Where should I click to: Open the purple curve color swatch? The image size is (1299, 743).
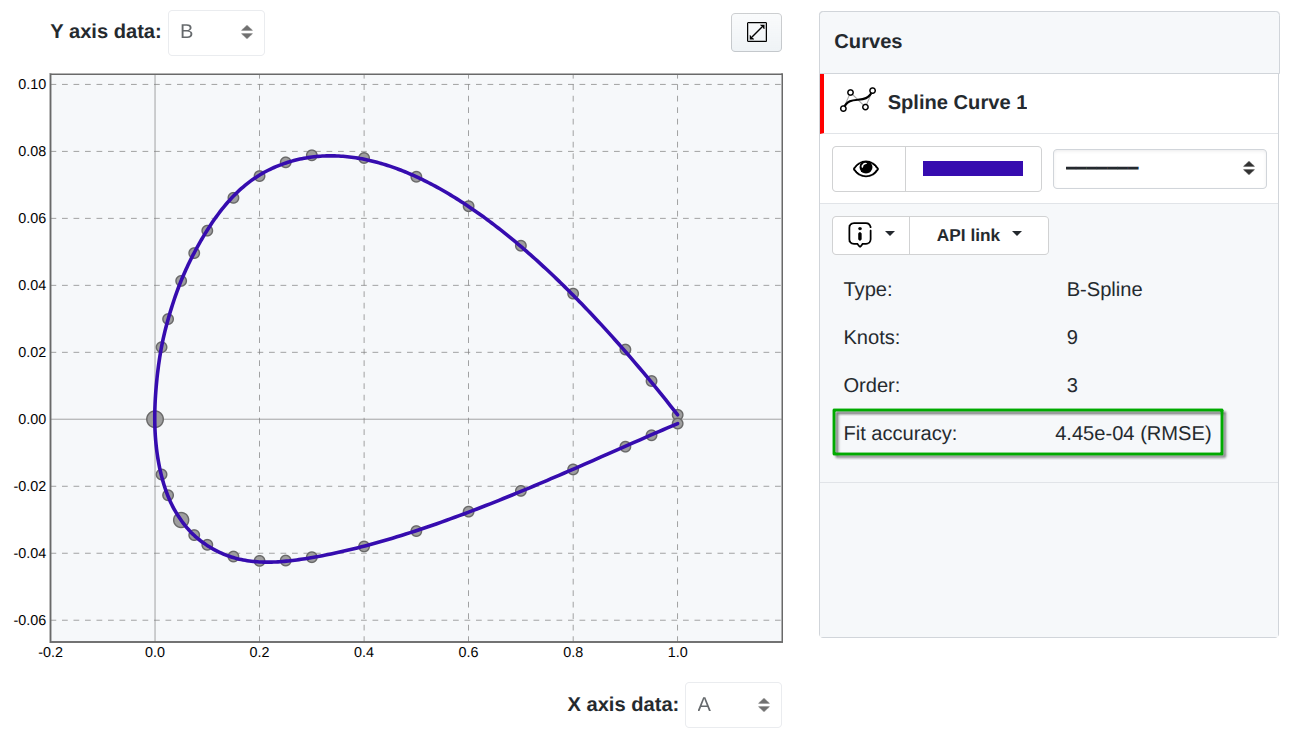tap(972, 168)
